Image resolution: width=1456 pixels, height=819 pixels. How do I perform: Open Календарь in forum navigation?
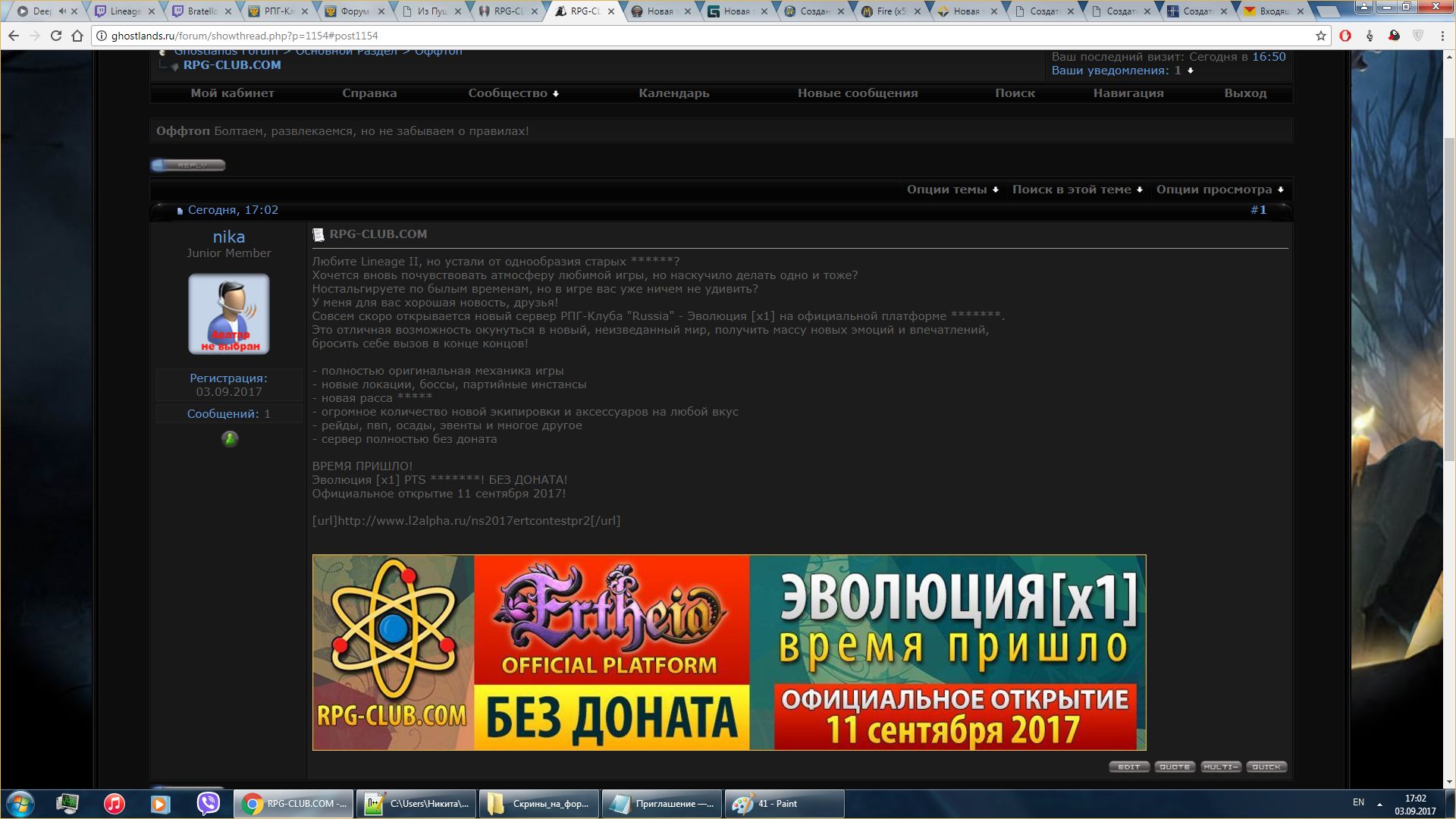click(x=673, y=93)
